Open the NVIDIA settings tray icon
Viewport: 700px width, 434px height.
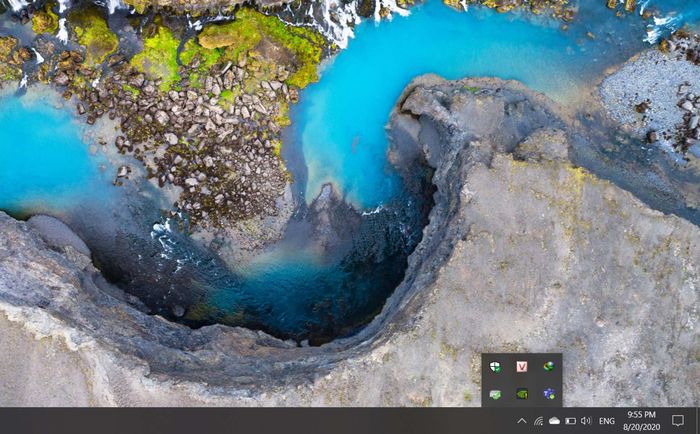[x=522, y=394]
